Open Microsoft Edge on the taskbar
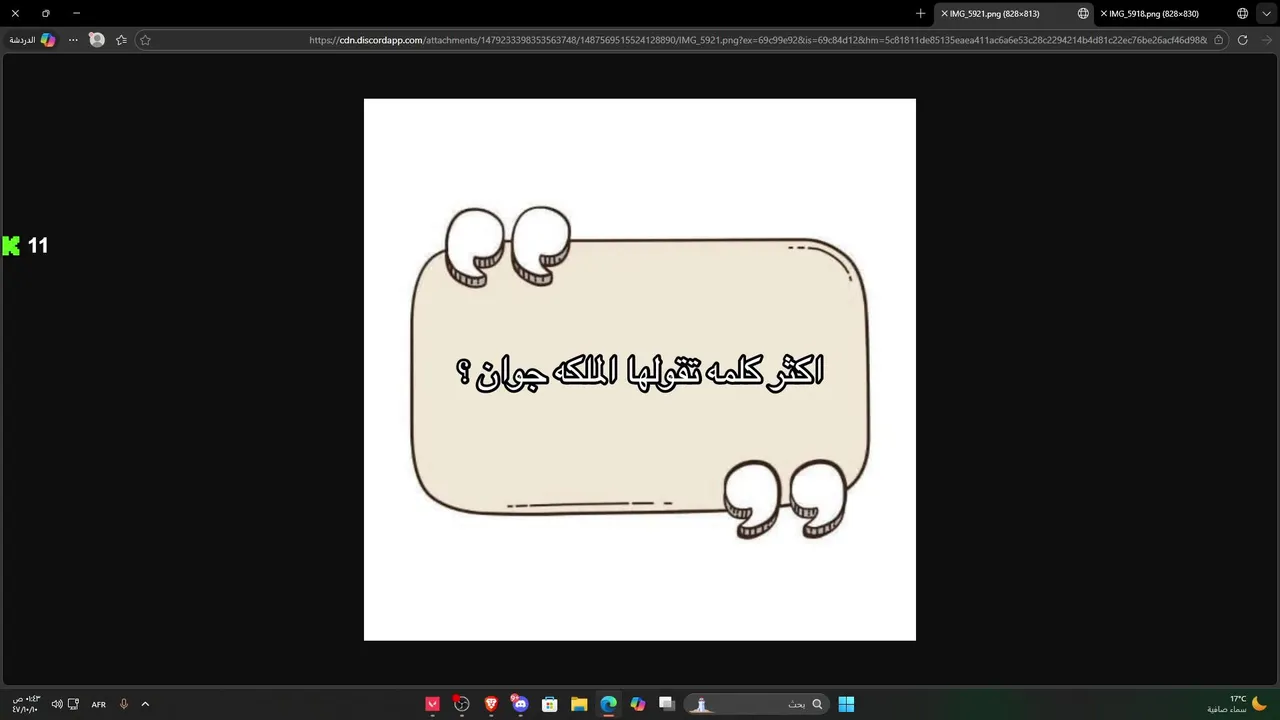The width and height of the screenshot is (1280, 720). (x=608, y=704)
